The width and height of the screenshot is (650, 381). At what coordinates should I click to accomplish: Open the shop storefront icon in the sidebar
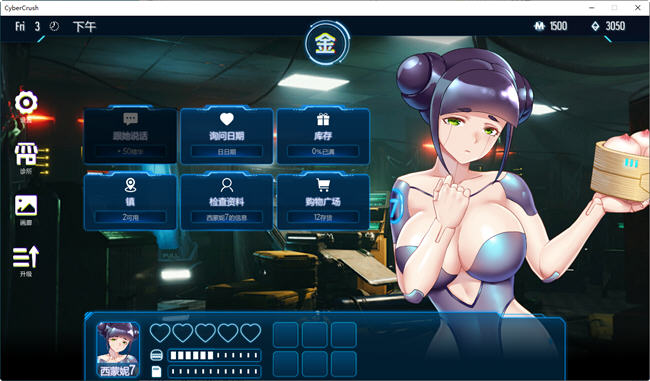click(x=26, y=155)
